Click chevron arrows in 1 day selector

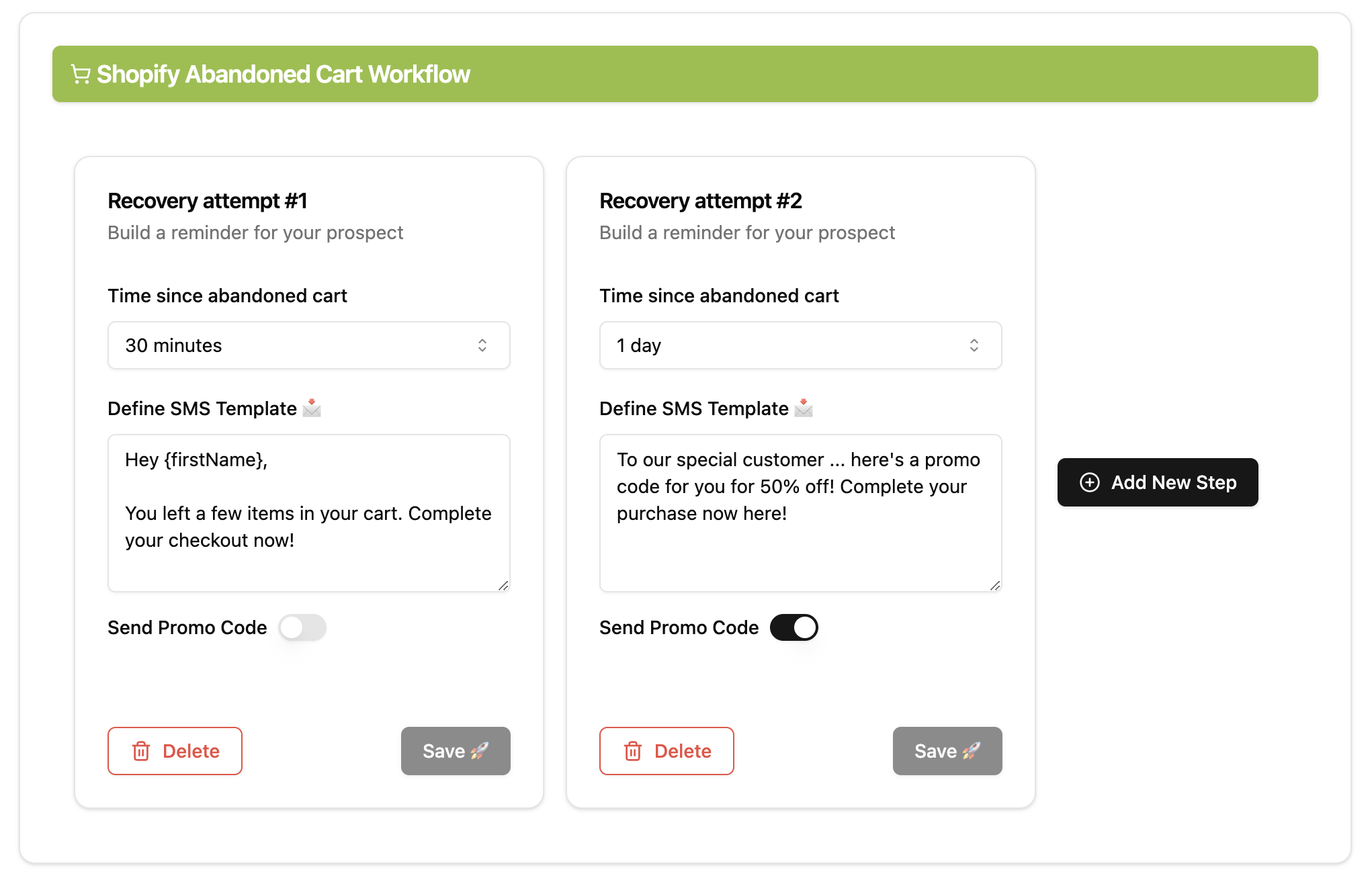click(x=974, y=345)
